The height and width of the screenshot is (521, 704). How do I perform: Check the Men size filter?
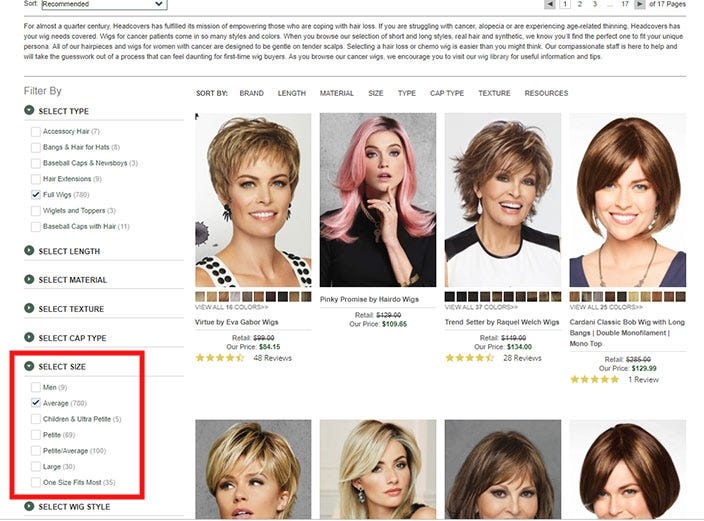tap(36, 387)
